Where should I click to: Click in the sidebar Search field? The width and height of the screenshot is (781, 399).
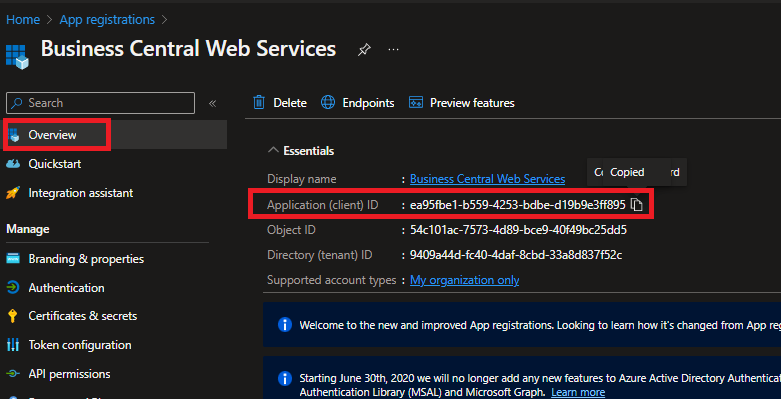click(100, 103)
